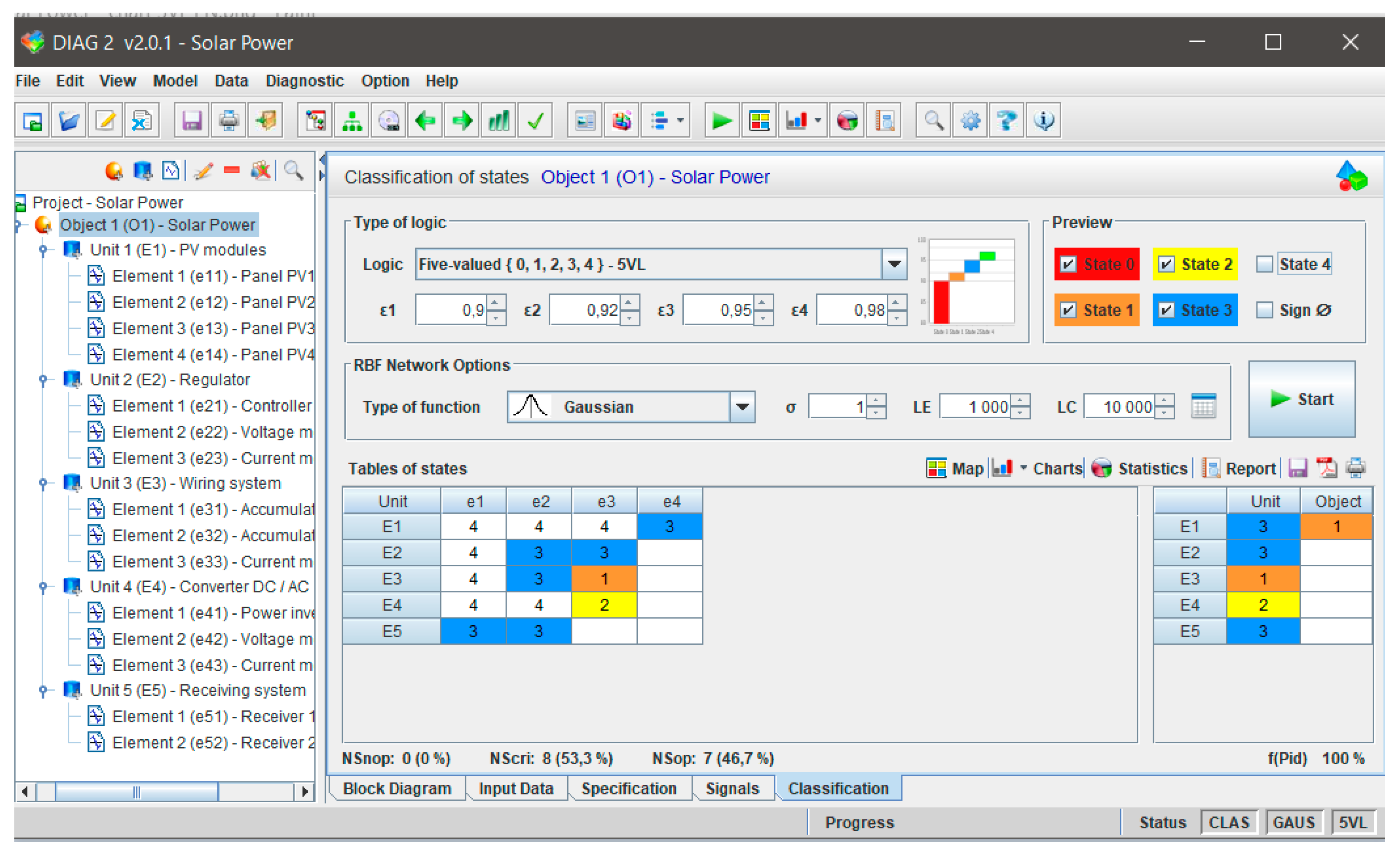Click the print icon in main toolbar
Viewport: 1400px width, 857px height.
[x=228, y=120]
